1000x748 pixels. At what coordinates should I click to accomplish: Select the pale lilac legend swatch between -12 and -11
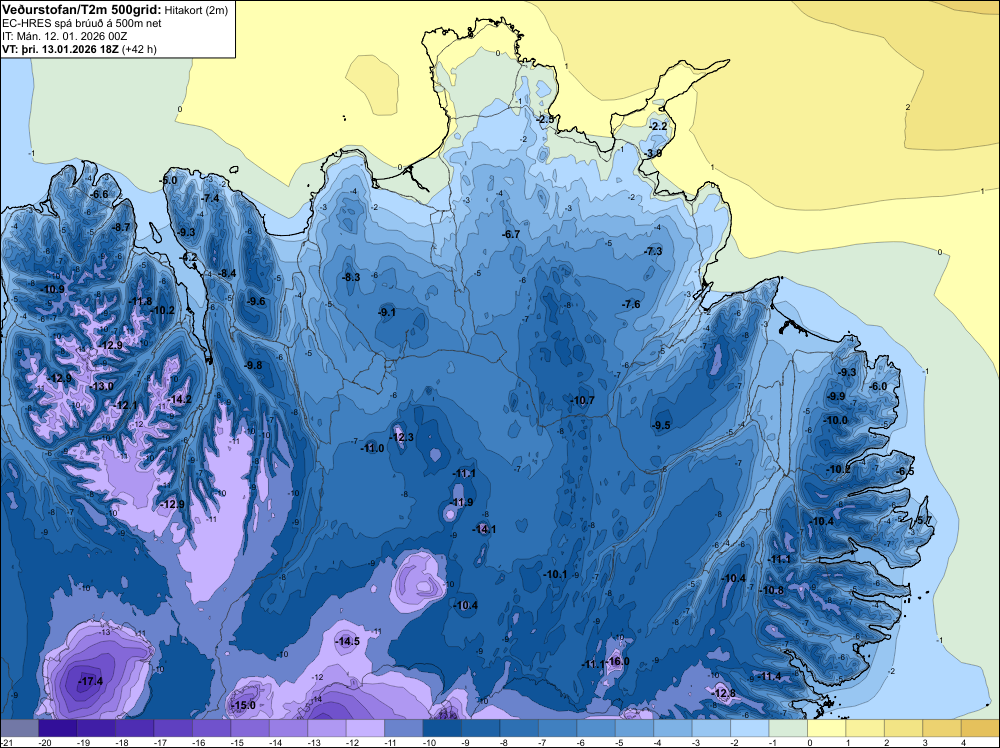365,728
